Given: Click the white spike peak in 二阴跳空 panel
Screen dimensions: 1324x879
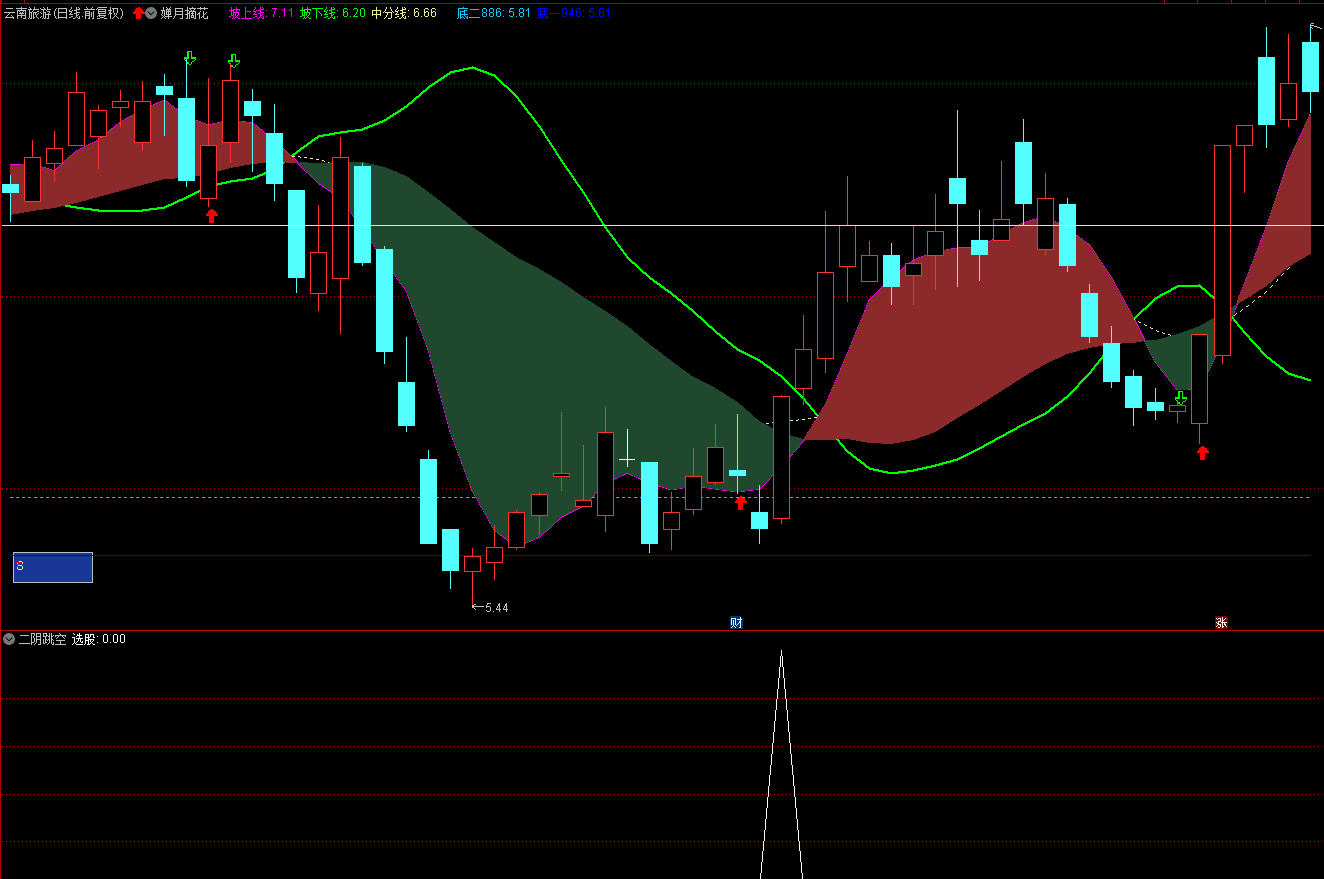Looking at the screenshot, I should 782,653.
